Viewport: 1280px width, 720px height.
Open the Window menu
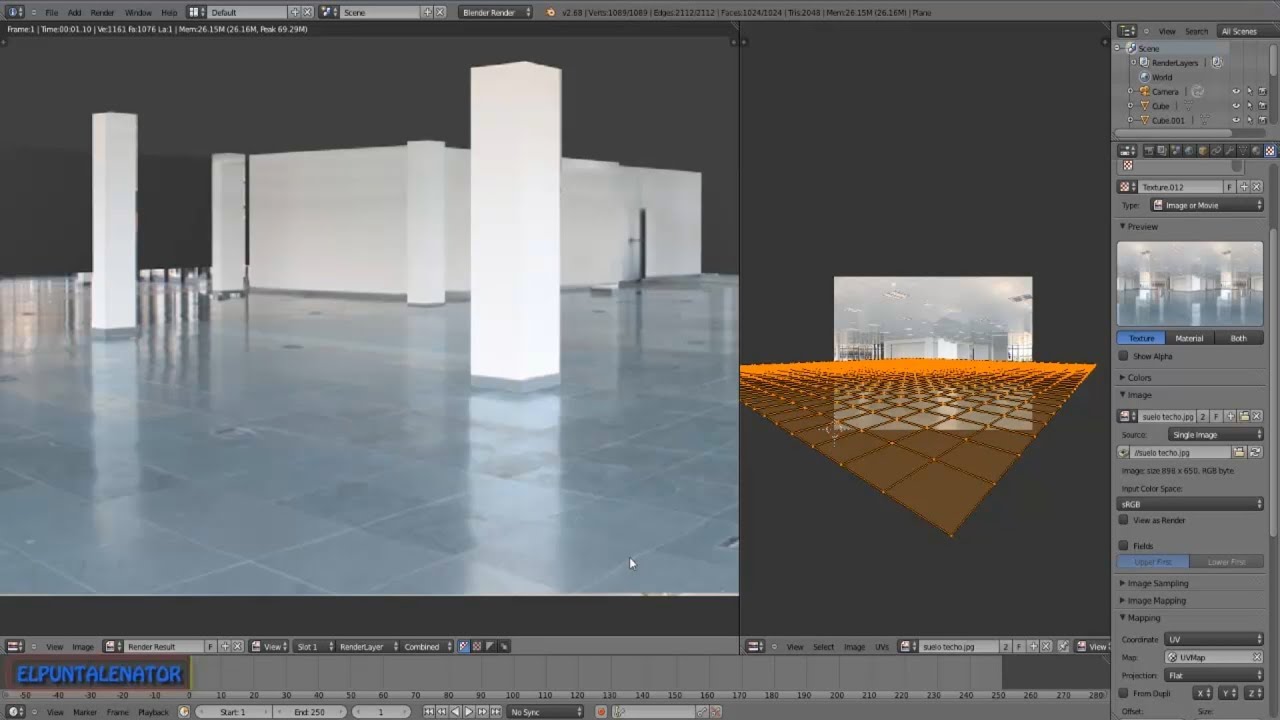click(138, 13)
